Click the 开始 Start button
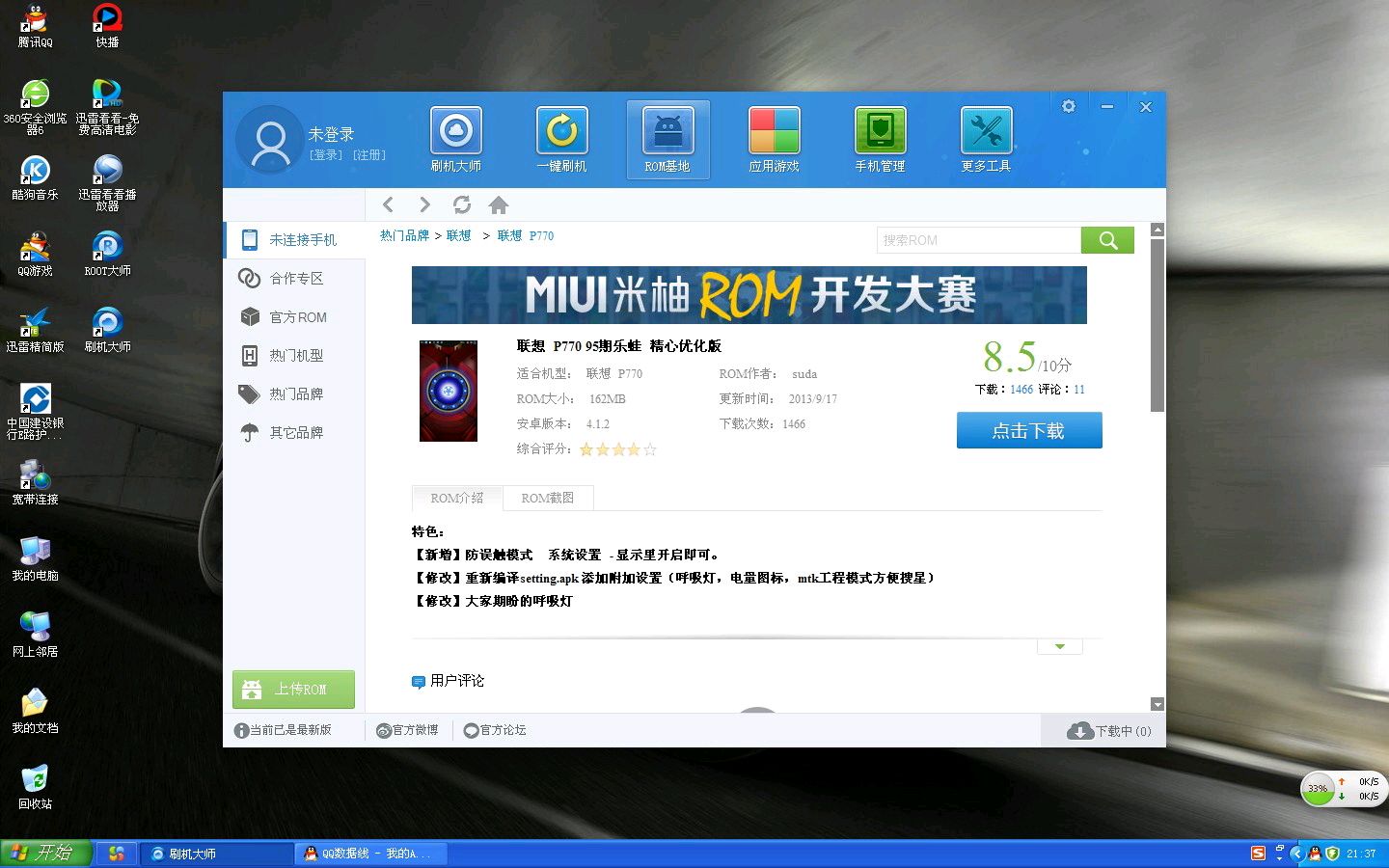The image size is (1389, 868). coord(46,854)
